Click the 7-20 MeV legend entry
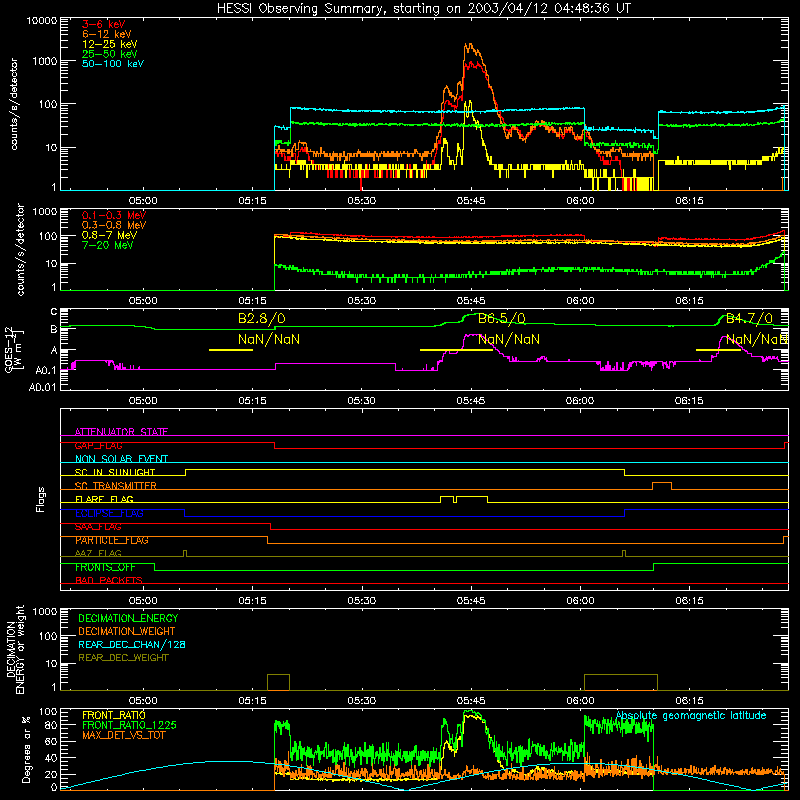 tap(108, 245)
